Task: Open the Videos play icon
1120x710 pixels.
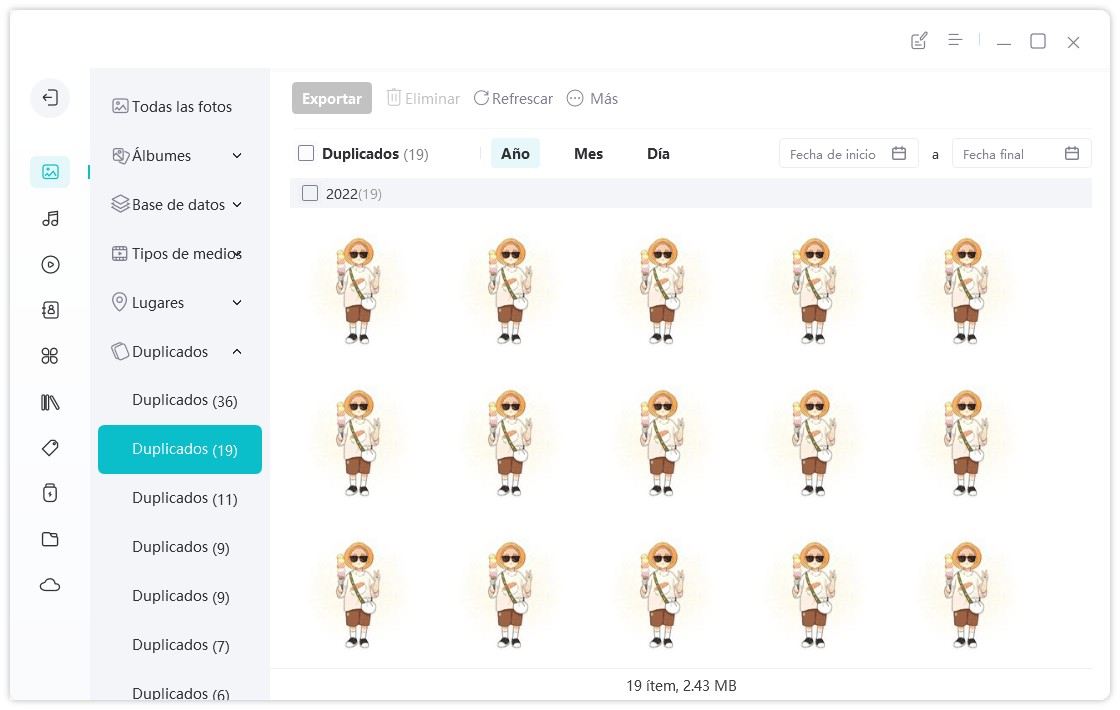Action: pyautogui.click(x=50, y=265)
